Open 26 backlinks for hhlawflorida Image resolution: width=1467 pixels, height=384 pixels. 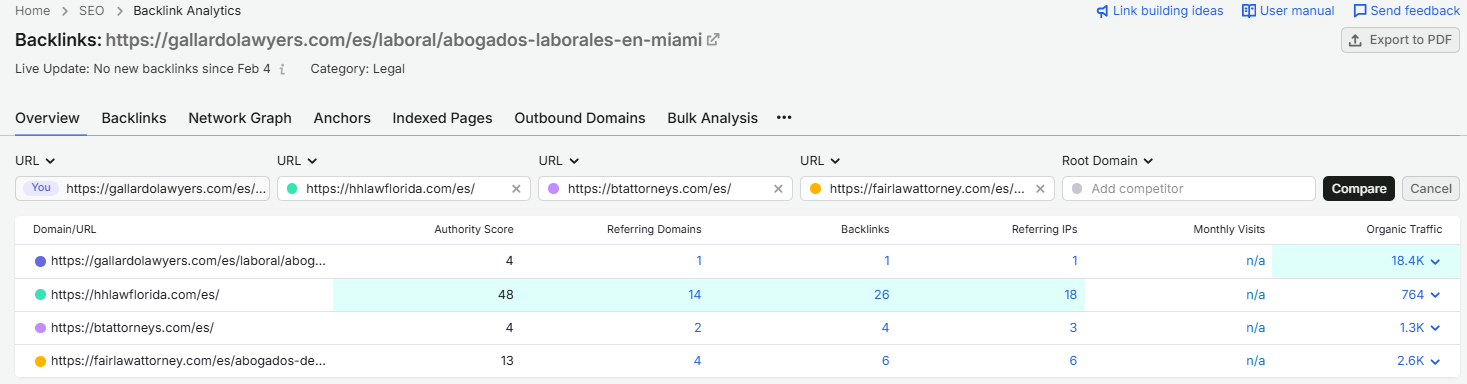coord(881,295)
